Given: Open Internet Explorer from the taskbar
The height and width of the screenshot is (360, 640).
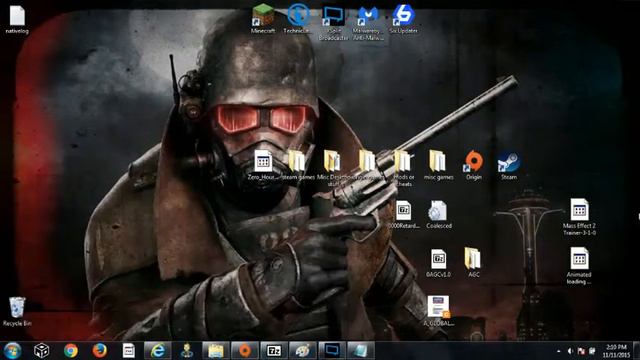Looking at the screenshot, I should point(158,351).
